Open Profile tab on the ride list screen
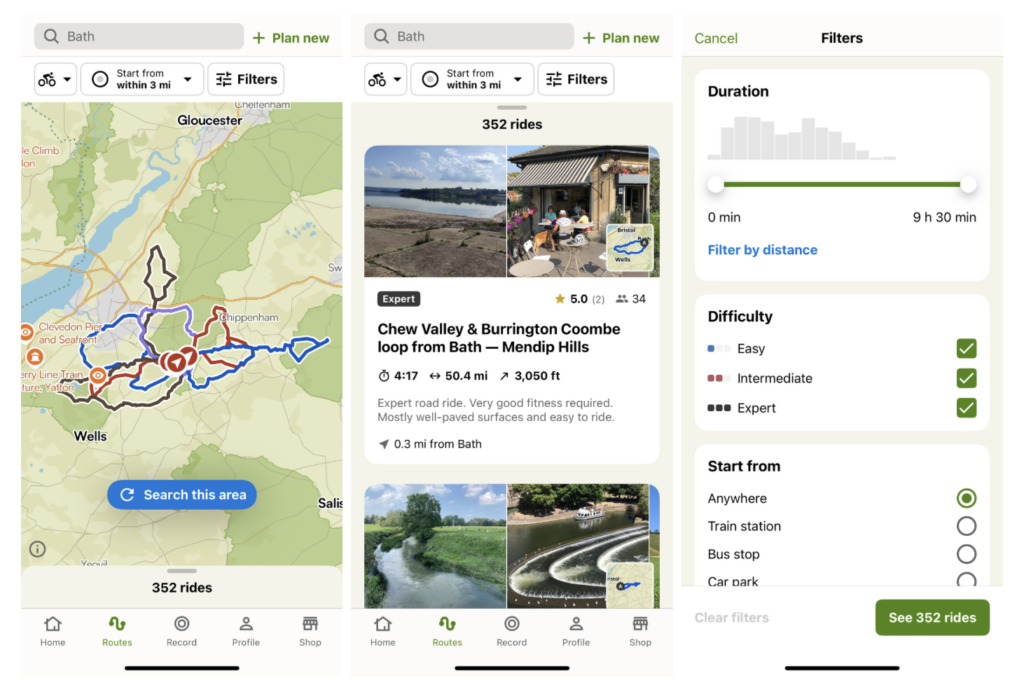The height and width of the screenshot is (692, 1024). (576, 631)
